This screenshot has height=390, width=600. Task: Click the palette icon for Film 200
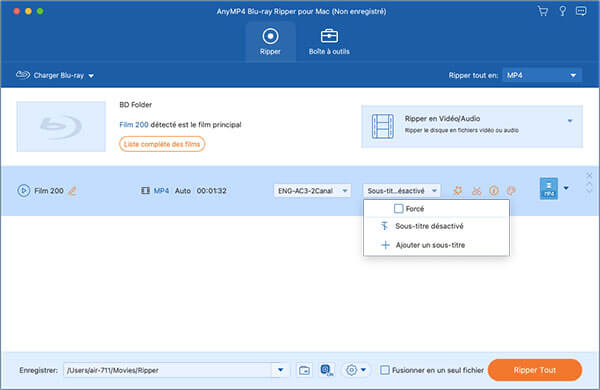pyautogui.click(x=511, y=191)
